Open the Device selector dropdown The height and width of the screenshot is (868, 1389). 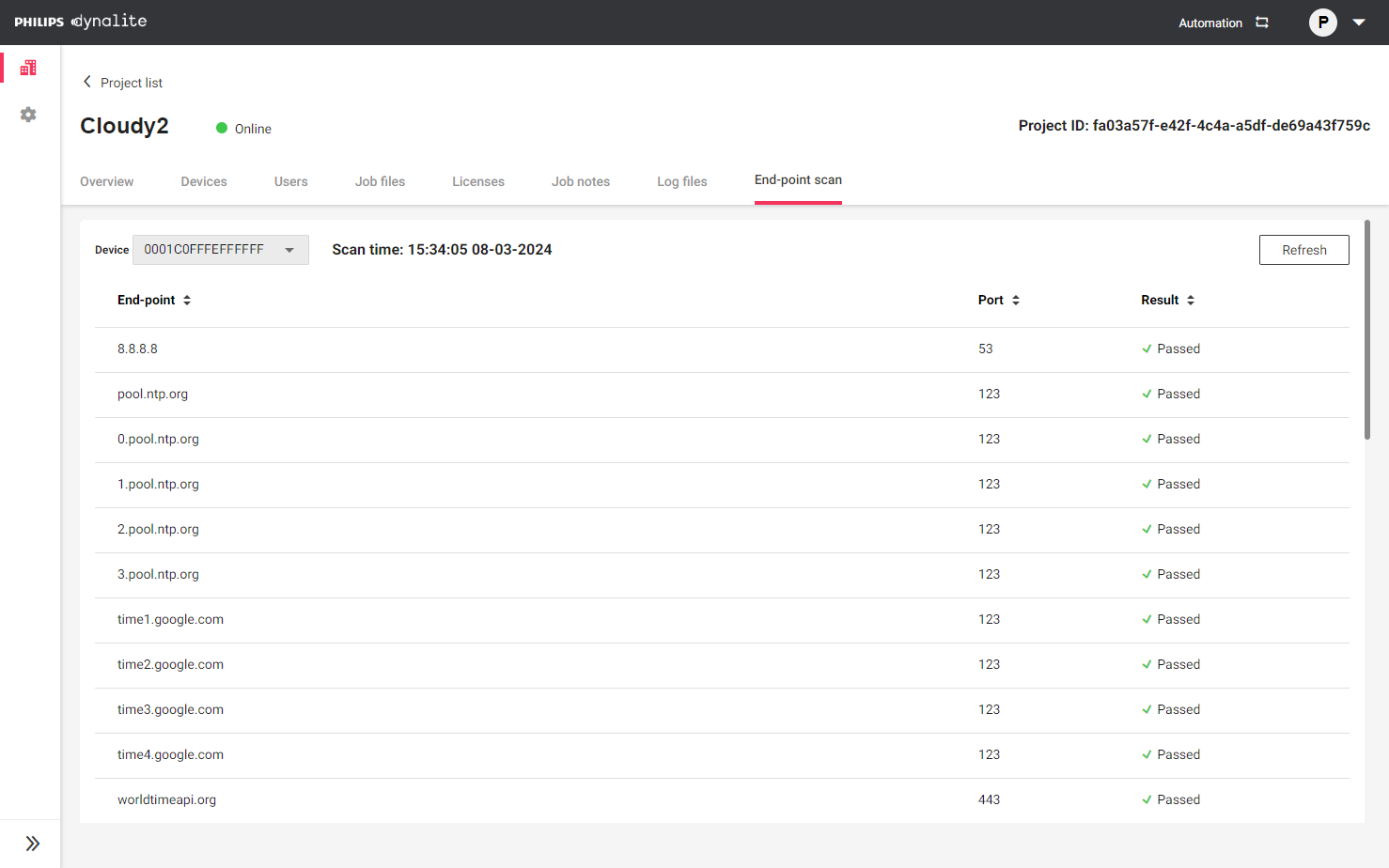point(221,250)
